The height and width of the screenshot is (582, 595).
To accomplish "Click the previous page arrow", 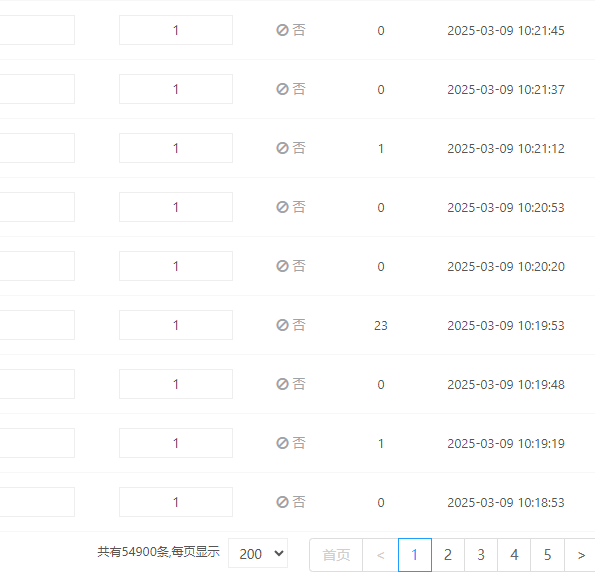I will (x=381, y=555).
